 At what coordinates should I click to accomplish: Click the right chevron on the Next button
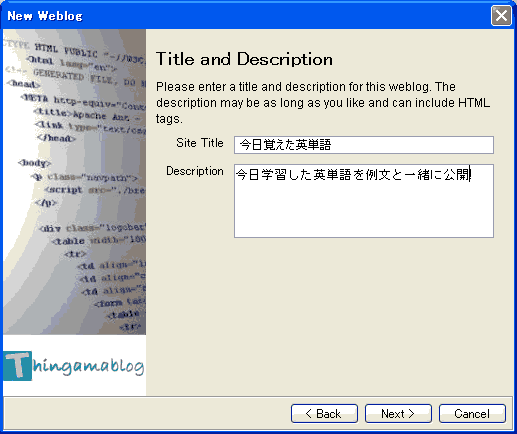coord(411,414)
